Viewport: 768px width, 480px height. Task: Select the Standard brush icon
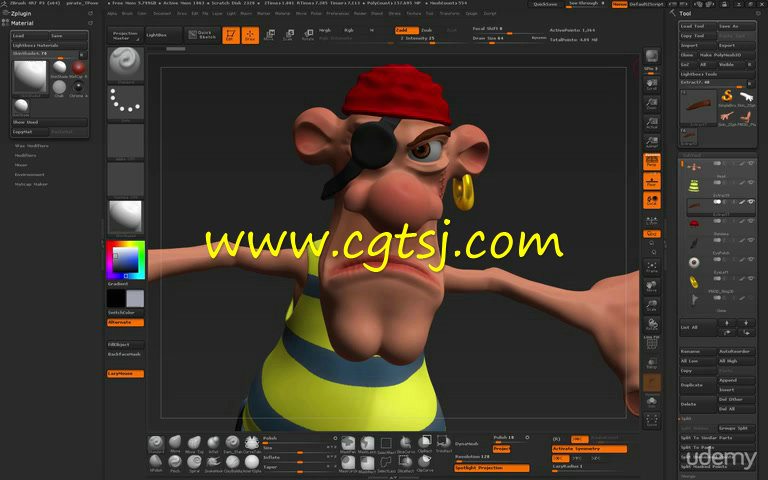[x=156, y=444]
